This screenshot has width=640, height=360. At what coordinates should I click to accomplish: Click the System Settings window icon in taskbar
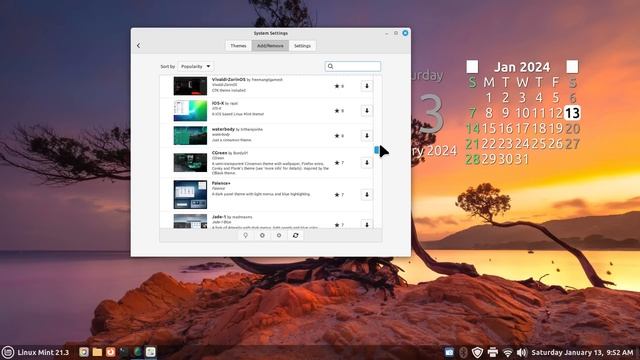coord(151,352)
